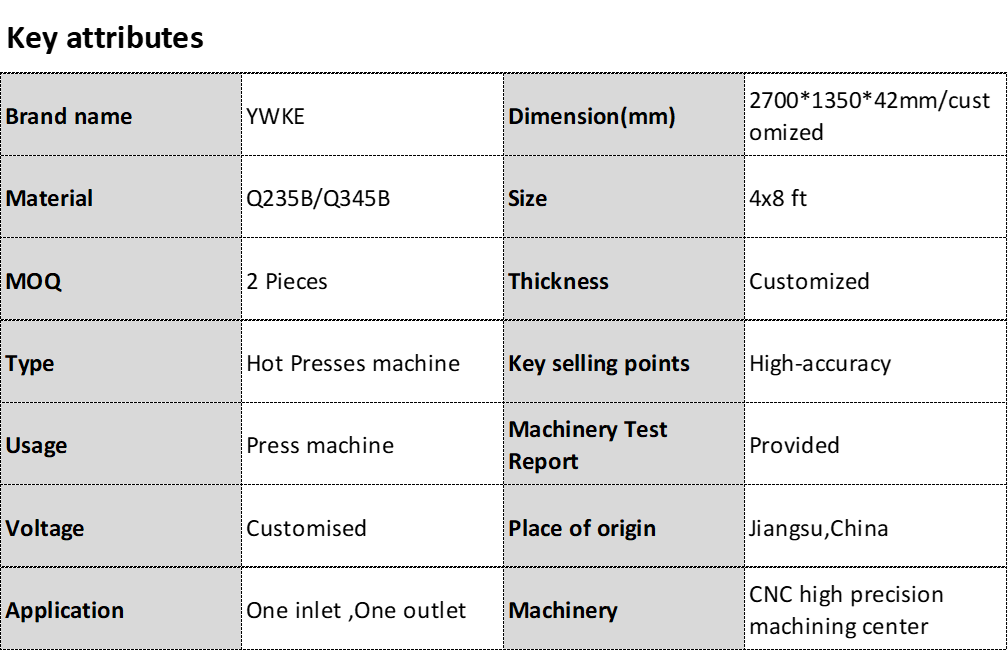
Task: Click the Key selling points cell
Action: pyautogui.click(x=623, y=362)
